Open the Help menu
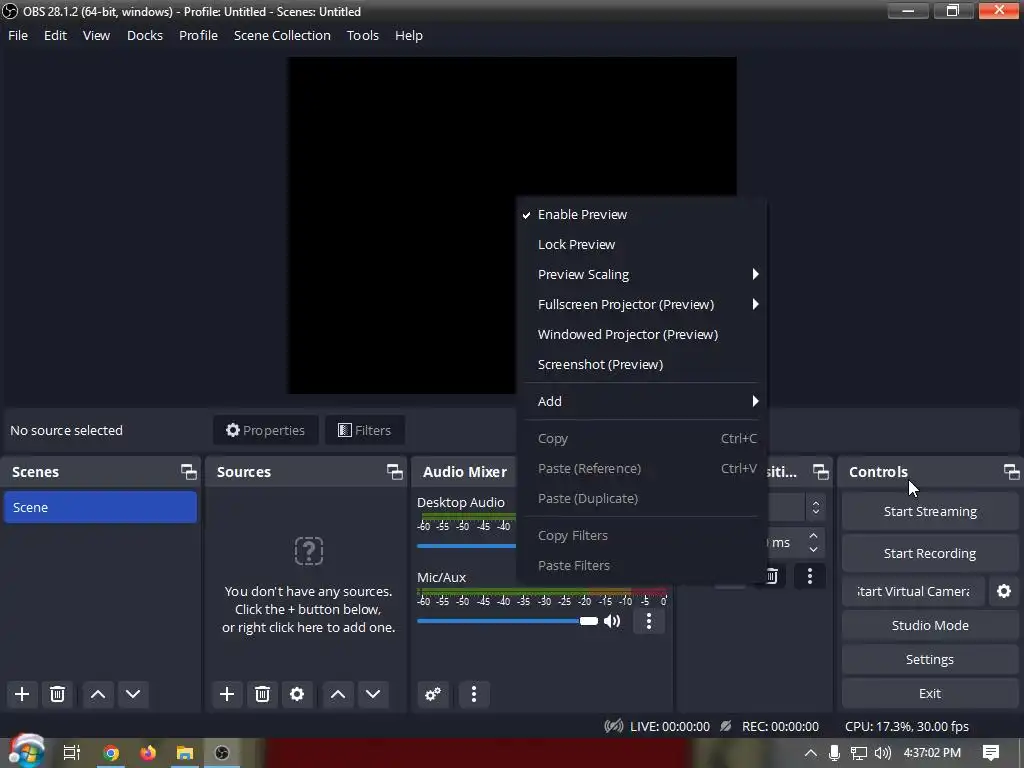Image resolution: width=1024 pixels, height=768 pixels. click(x=409, y=35)
